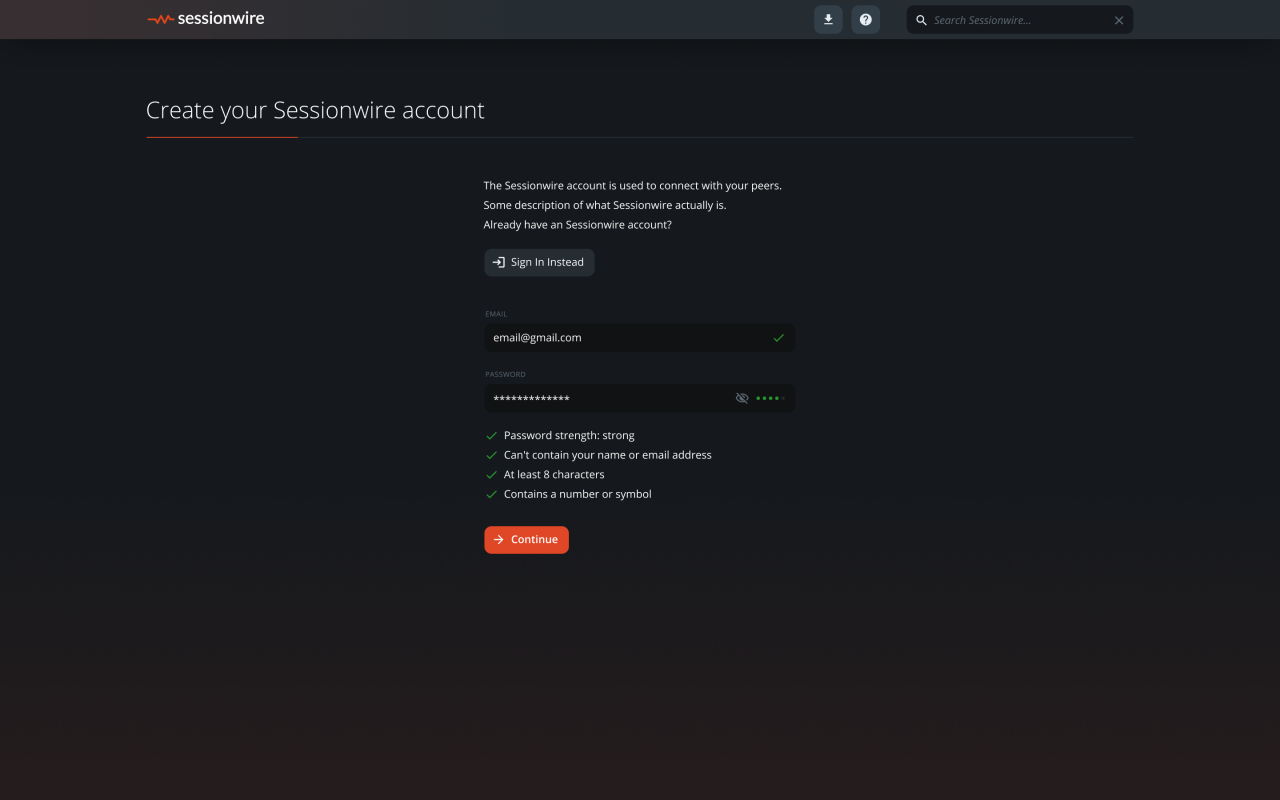Clear the search with the X icon
1280x800 pixels.
coord(1119,20)
